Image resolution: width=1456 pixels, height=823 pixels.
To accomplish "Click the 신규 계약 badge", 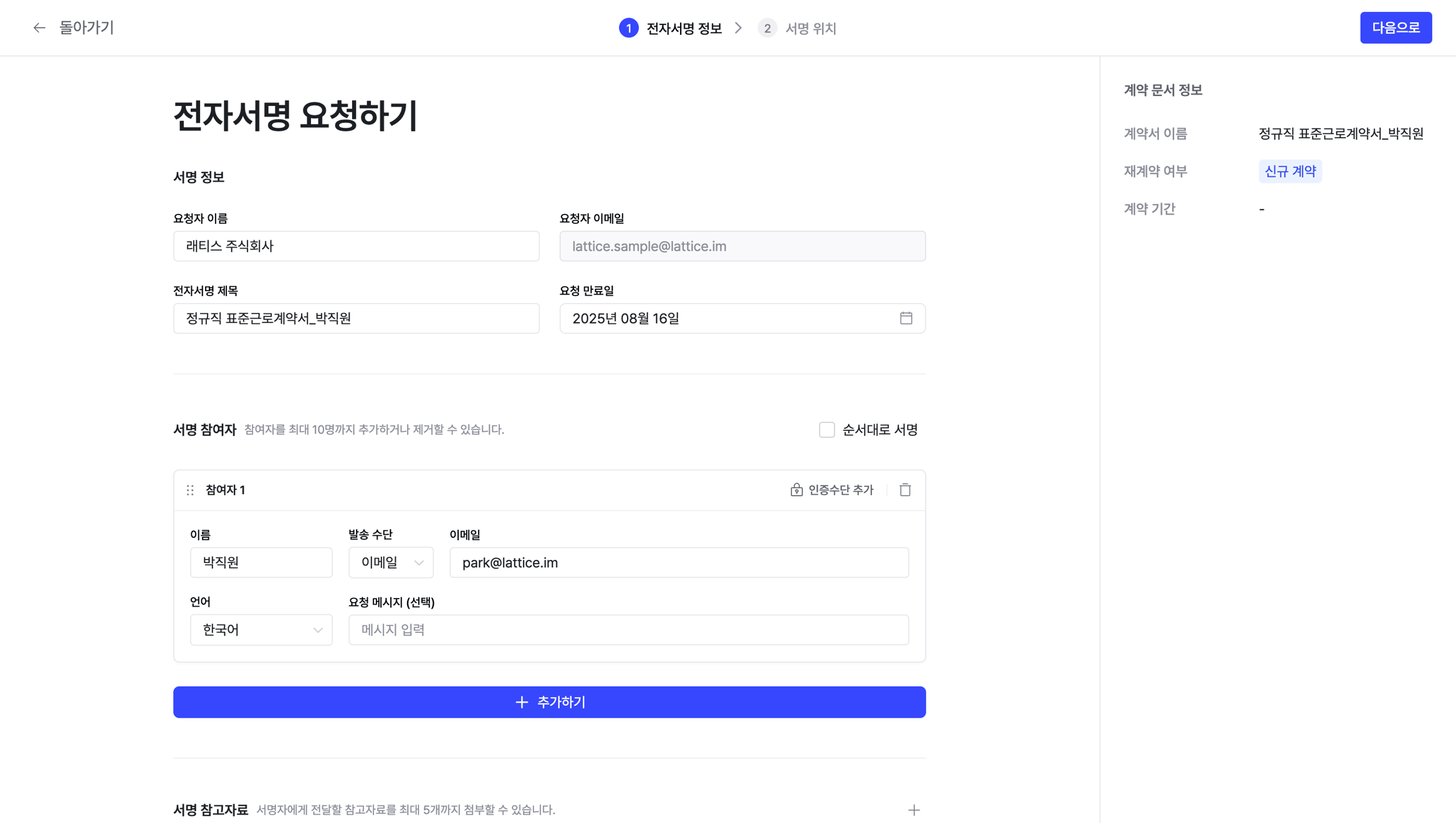I will 1290,171.
